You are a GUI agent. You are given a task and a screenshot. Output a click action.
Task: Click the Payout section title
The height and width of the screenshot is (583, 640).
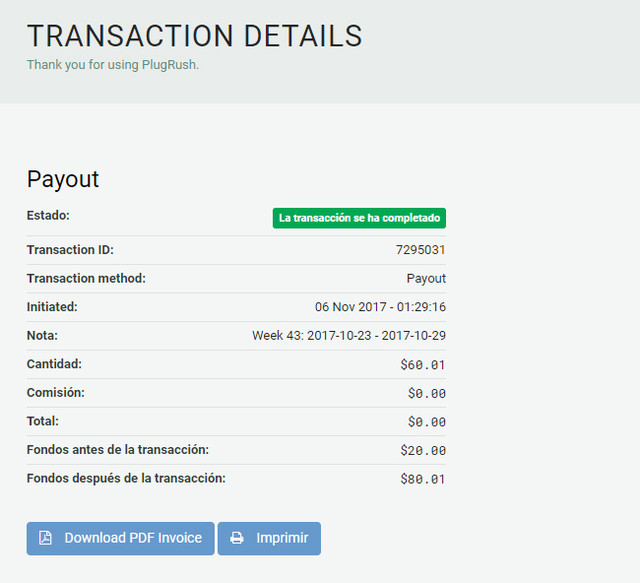coord(63,179)
